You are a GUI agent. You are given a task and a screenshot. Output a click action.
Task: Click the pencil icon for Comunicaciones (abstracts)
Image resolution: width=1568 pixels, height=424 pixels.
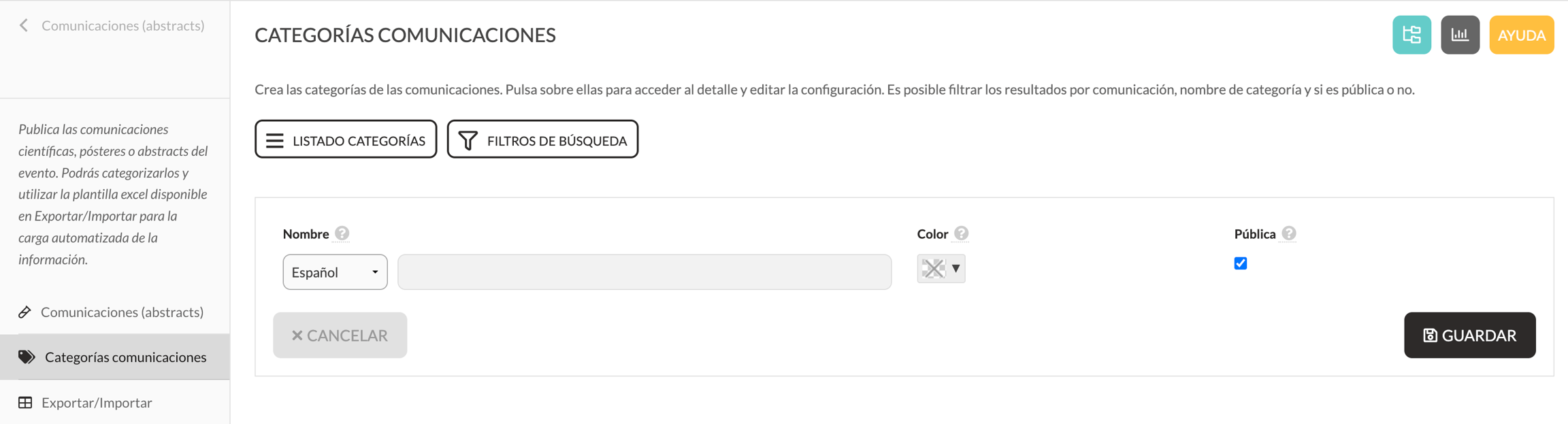(25, 312)
